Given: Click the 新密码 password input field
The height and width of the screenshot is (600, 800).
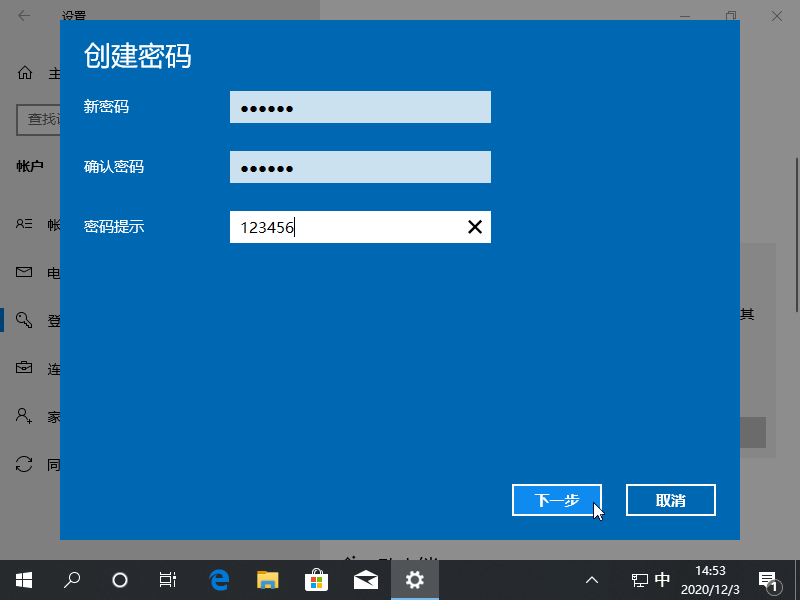Looking at the screenshot, I should tap(360, 107).
